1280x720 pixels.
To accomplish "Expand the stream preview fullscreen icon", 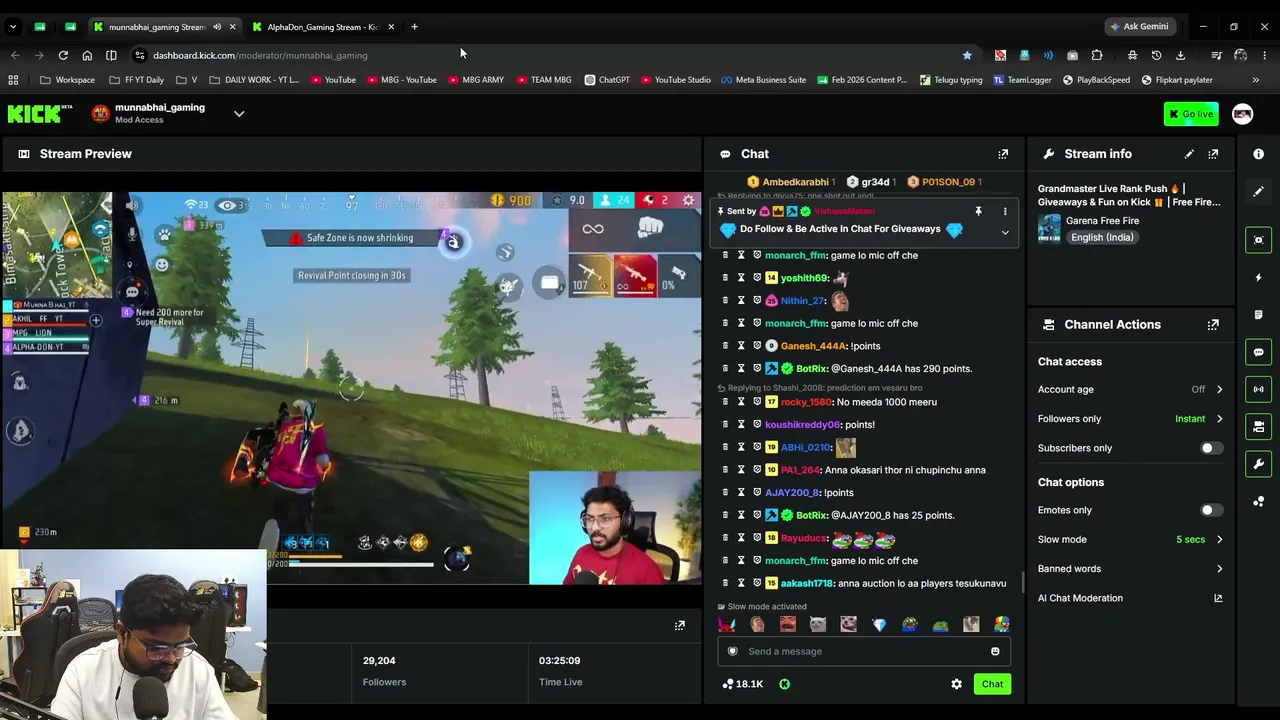I will [x=680, y=626].
